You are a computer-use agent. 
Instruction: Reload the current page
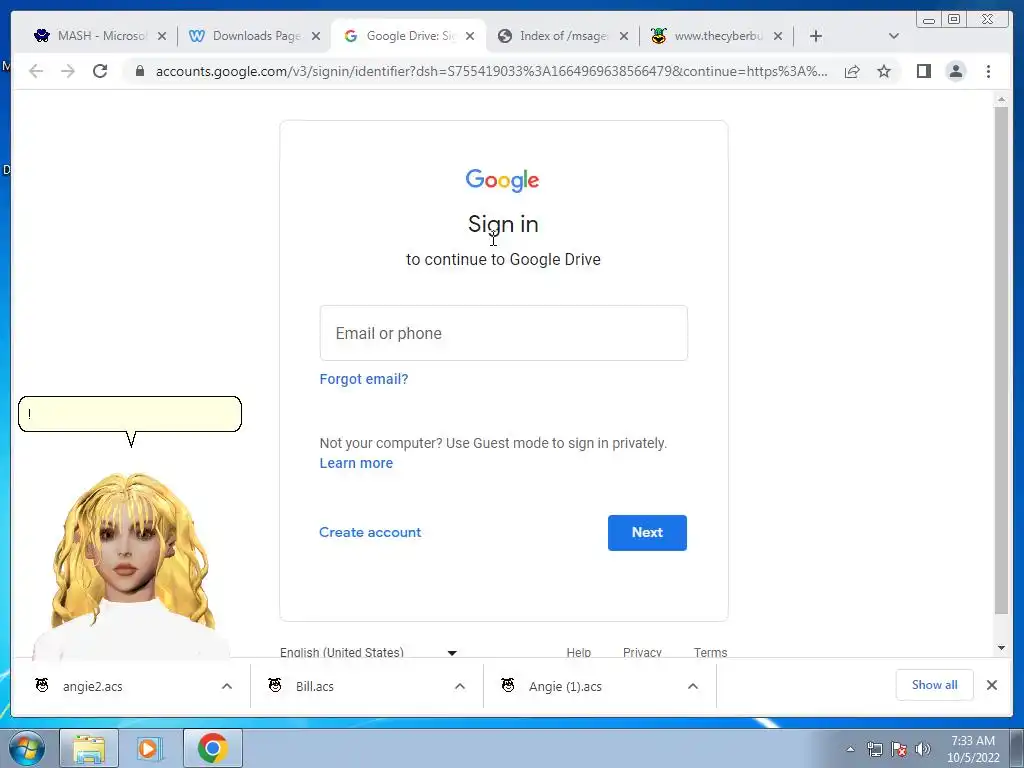tap(100, 71)
